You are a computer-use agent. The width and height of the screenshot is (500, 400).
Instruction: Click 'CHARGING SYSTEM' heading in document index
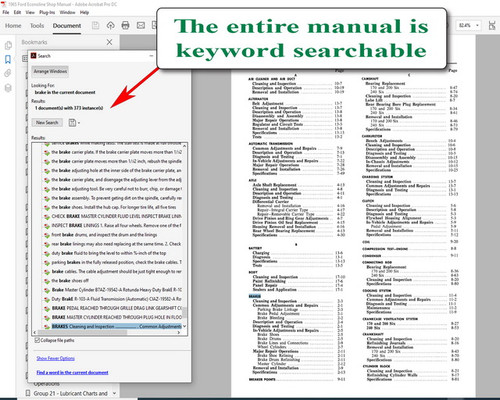click(377, 177)
